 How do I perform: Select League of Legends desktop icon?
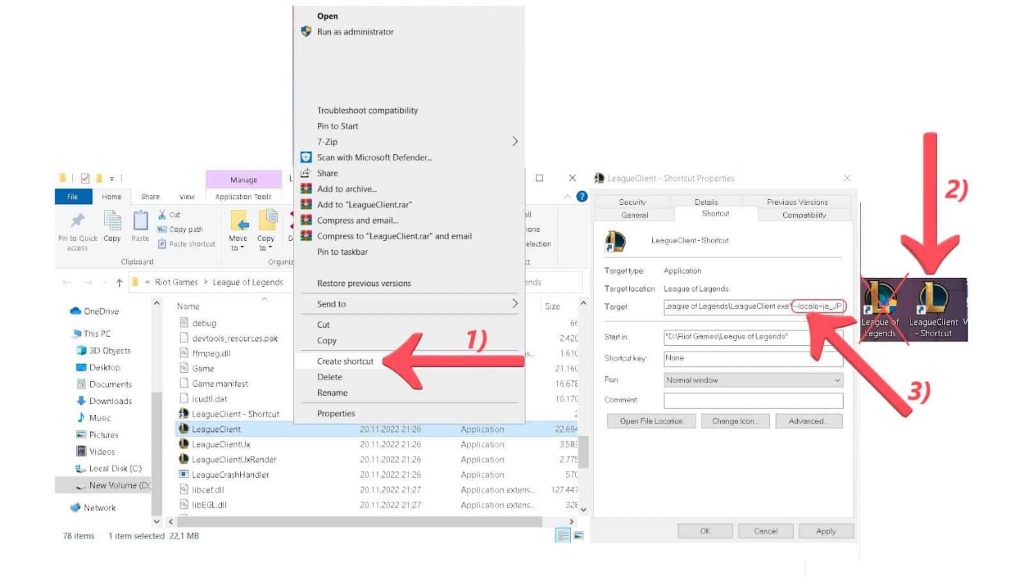pyautogui.click(x=880, y=310)
